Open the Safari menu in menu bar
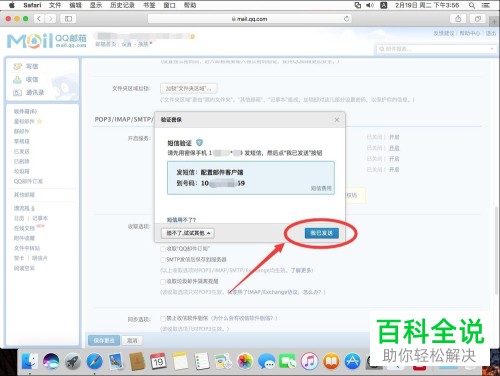Screen dimensions: 500x376 [x=32, y=5]
